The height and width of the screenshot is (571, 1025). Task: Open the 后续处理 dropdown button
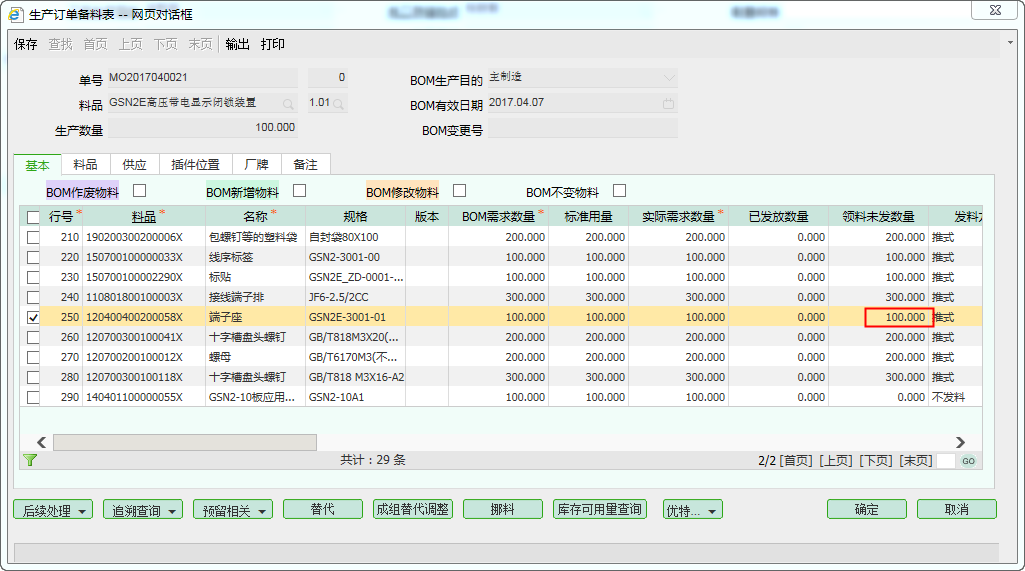coord(53,510)
